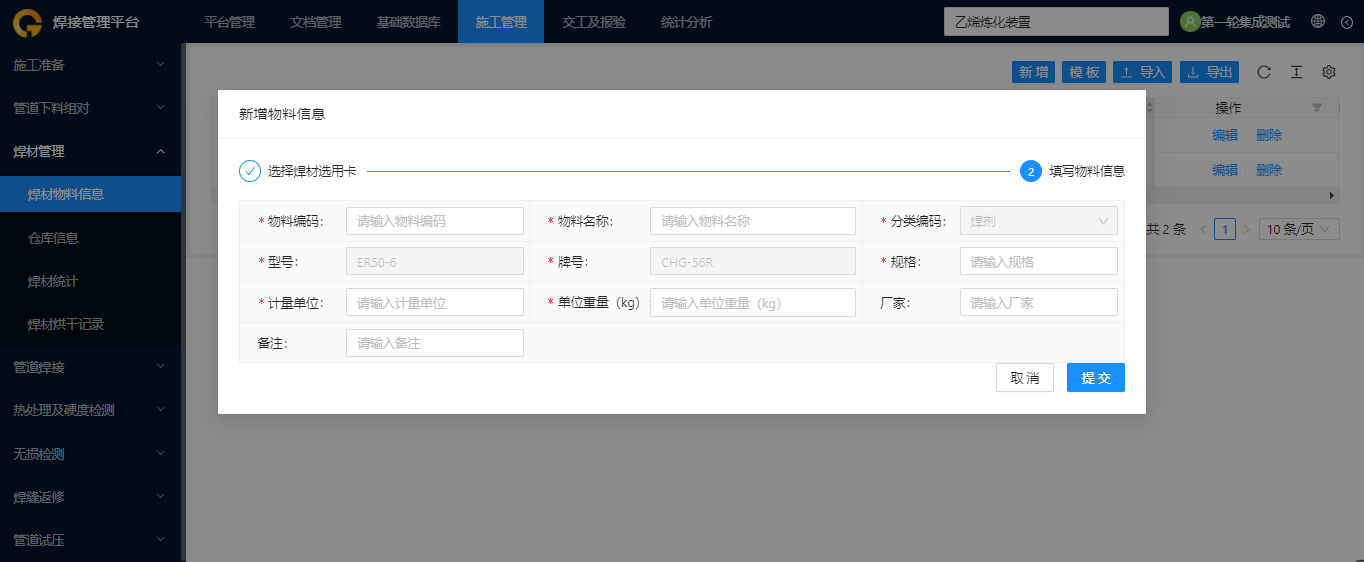Viewport: 1364px width, 562px height.
Task: Click the 物料编码 input field
Action: (435, 221)
